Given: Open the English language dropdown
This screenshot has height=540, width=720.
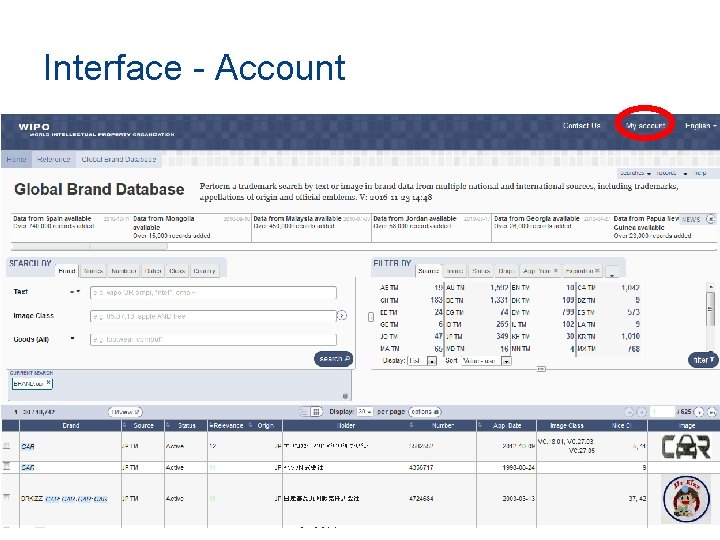Looking at the screenshot, I should point(700,125).
